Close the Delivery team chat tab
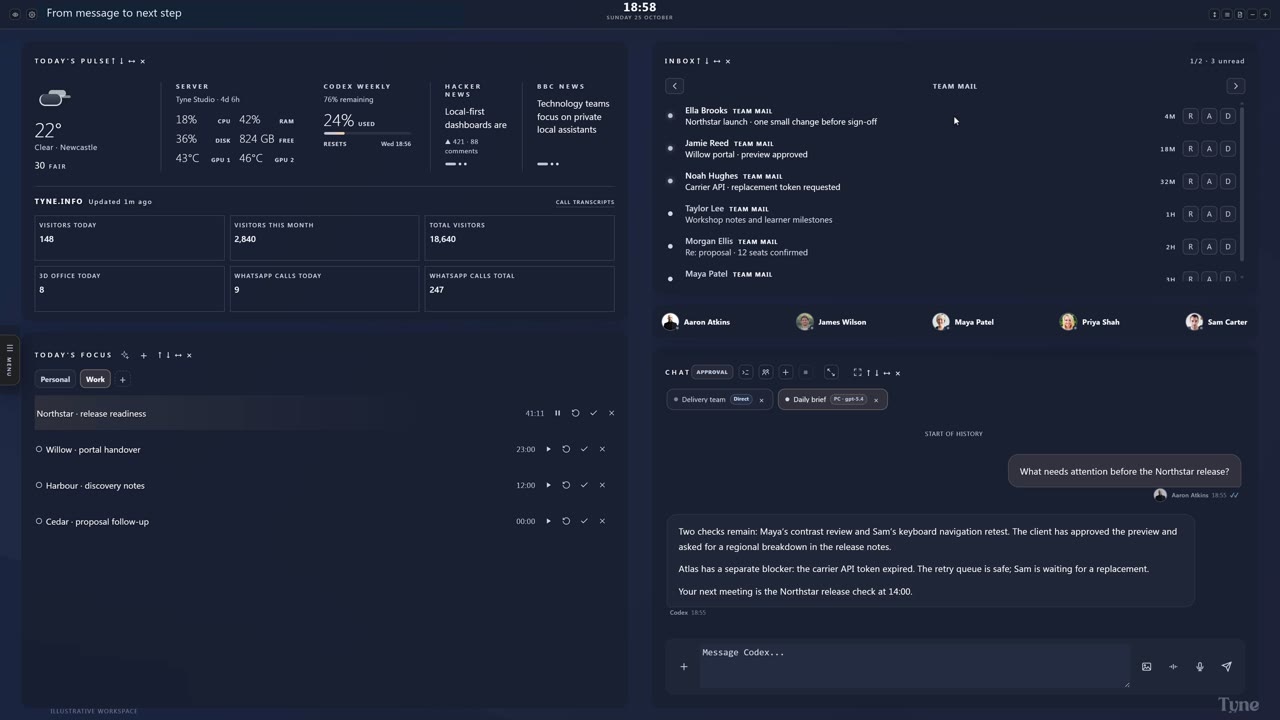Screen dimensions: 1280x720 click(761, 400)
